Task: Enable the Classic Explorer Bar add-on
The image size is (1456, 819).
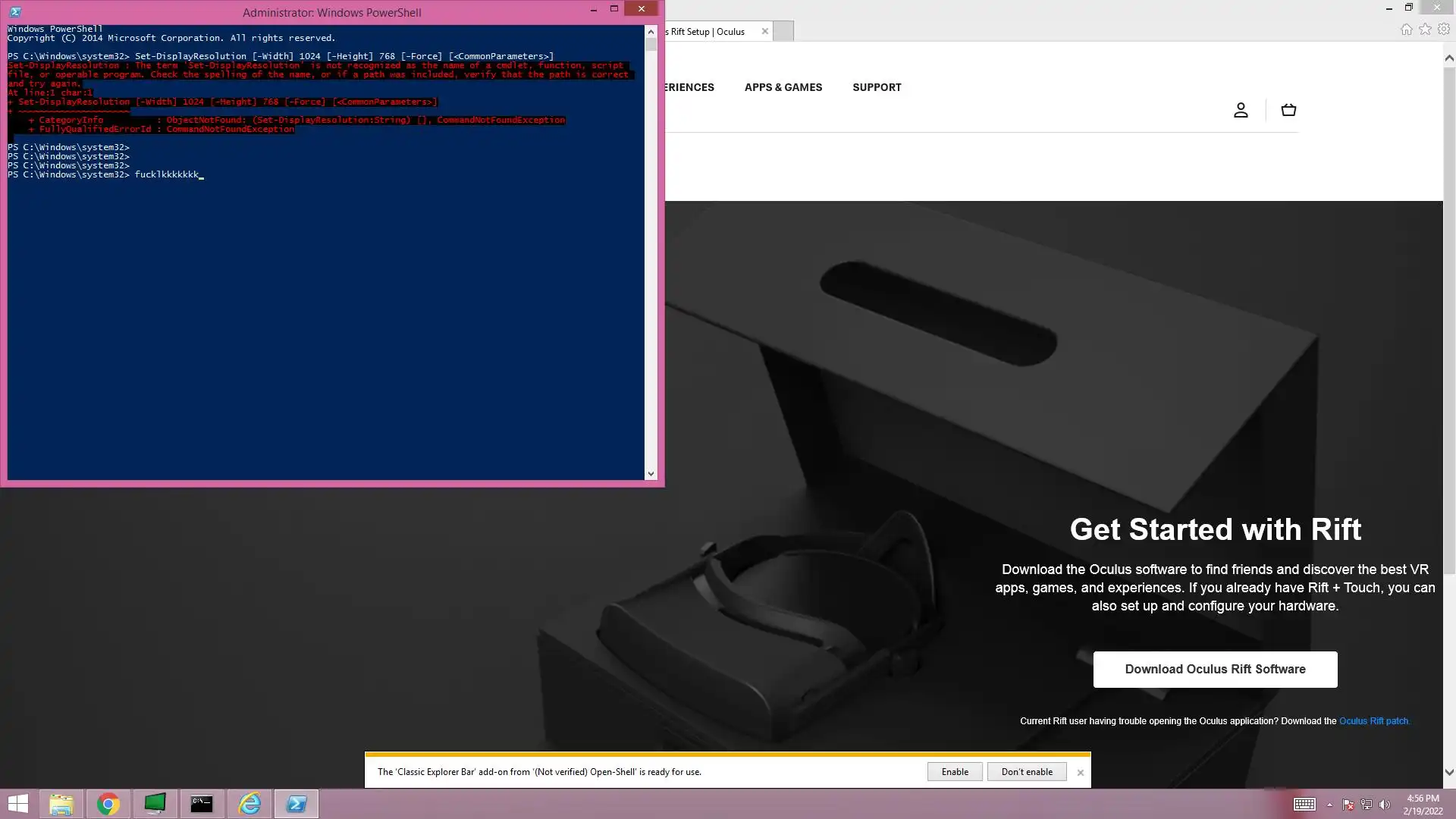Action: [954, 772]
